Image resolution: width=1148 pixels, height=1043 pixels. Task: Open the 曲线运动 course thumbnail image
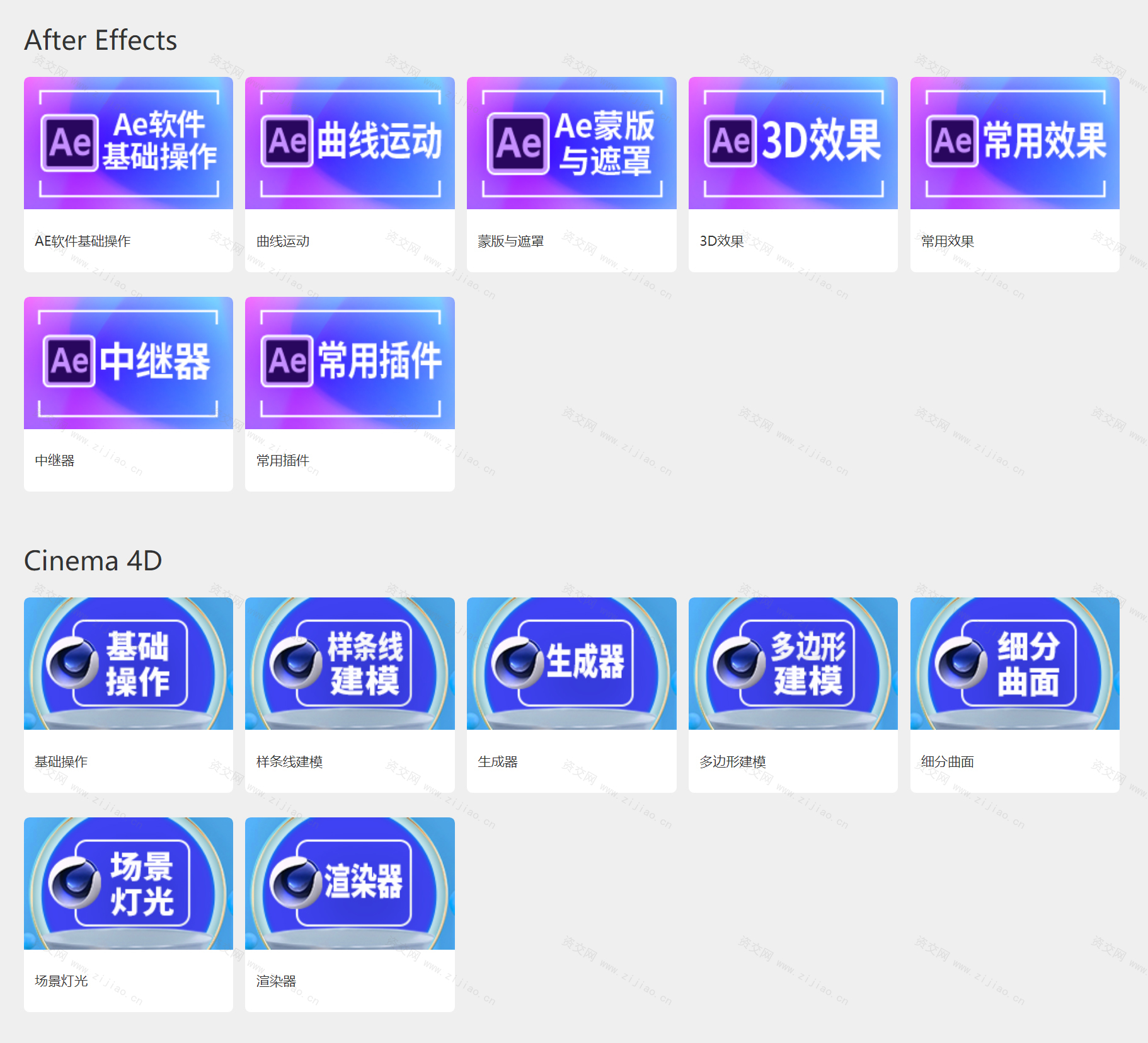click(x=350, y=143)
